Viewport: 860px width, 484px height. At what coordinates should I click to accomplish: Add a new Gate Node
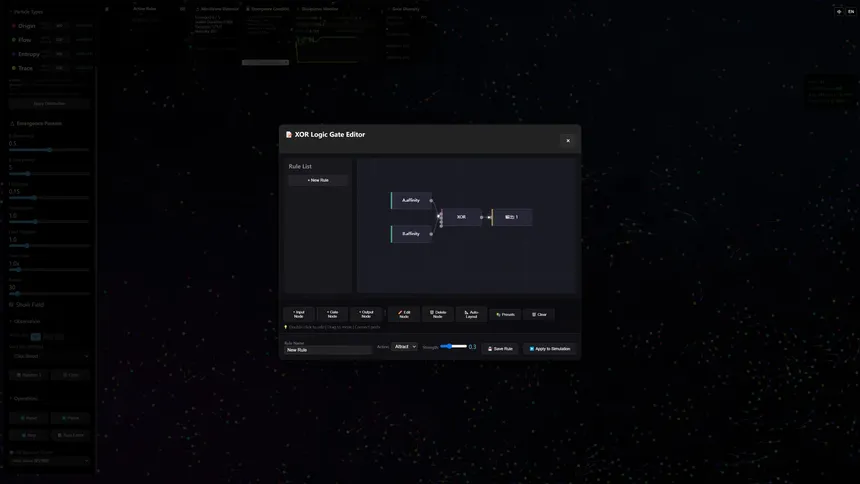[332, 314]
